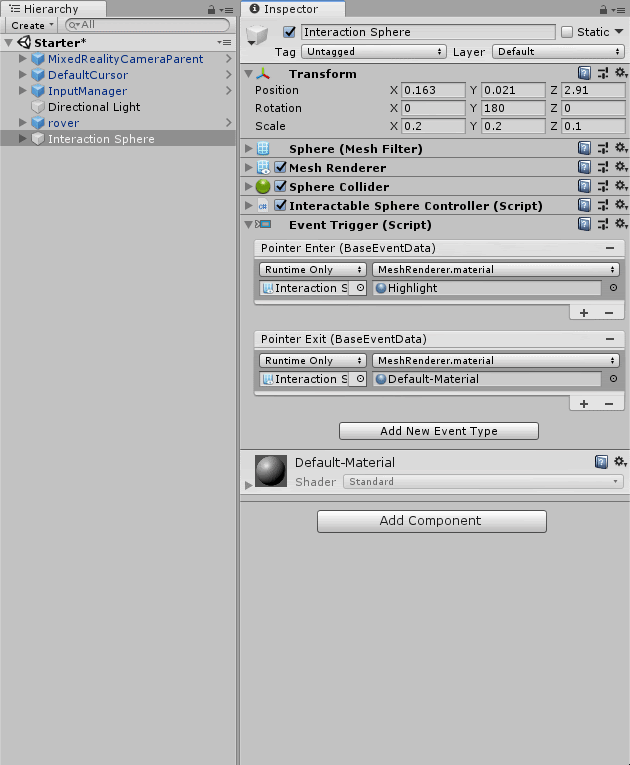Open Pointer Enter Runtime Only dropdown
630x765 pixels.
click(x=312, y=269)
